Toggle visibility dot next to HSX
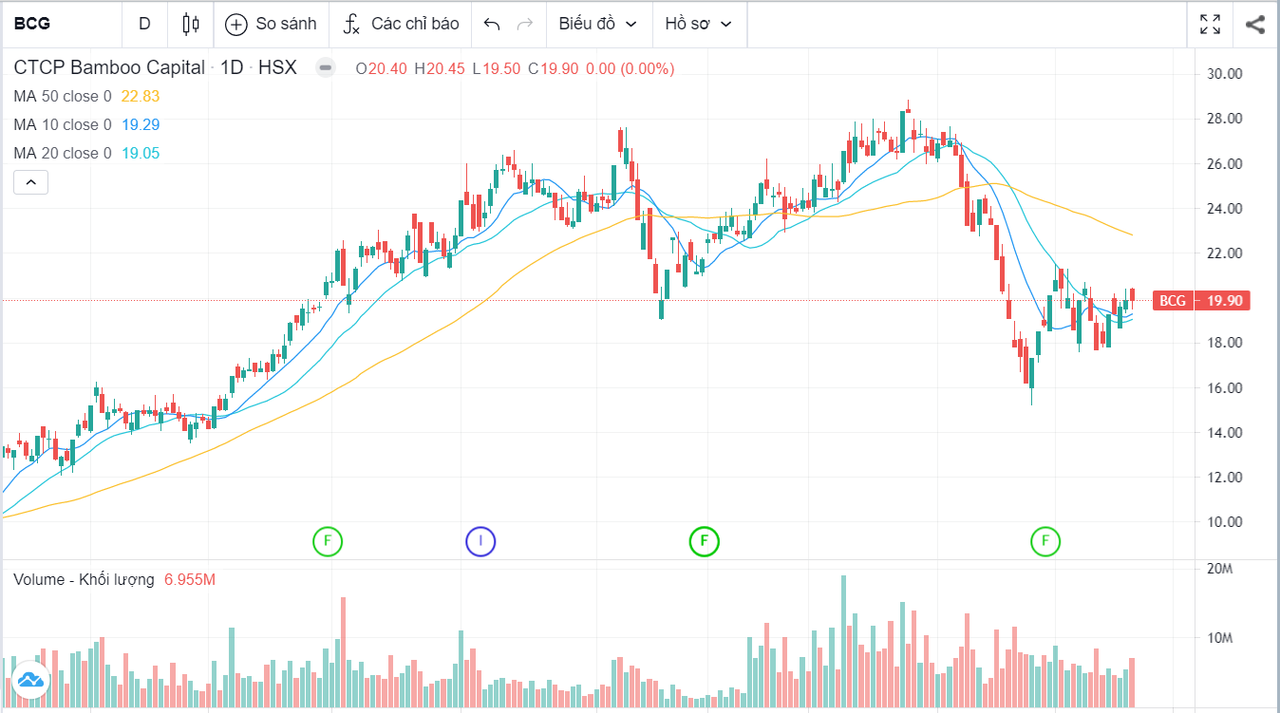 (325, 68)
